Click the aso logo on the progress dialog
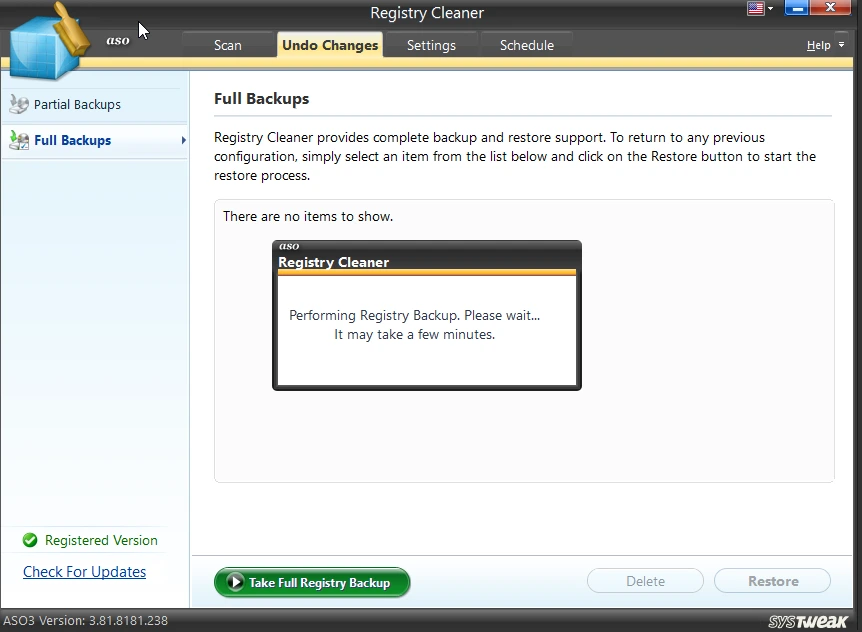Screen dimensions: 862x632 coord(289,246)
